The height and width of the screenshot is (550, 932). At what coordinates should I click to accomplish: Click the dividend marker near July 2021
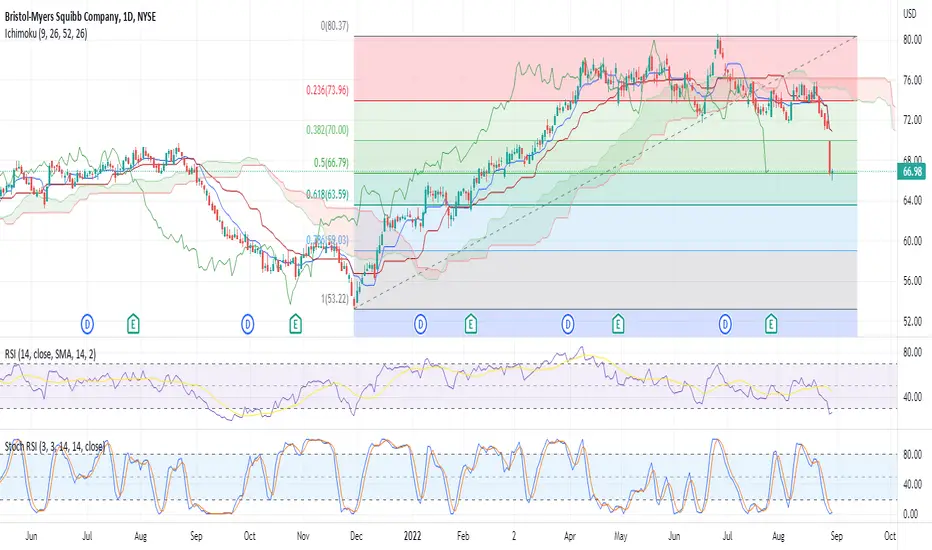(x=87, y=324)
